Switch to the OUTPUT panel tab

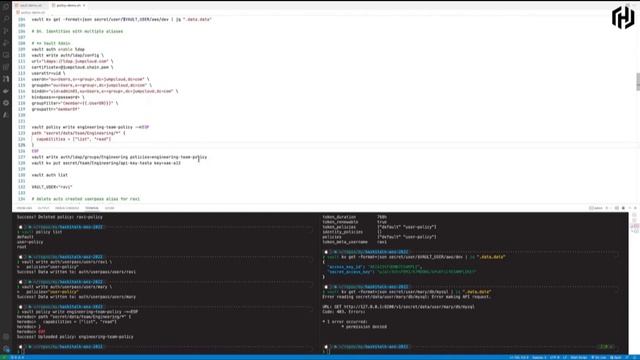click(x=43, y=208)
